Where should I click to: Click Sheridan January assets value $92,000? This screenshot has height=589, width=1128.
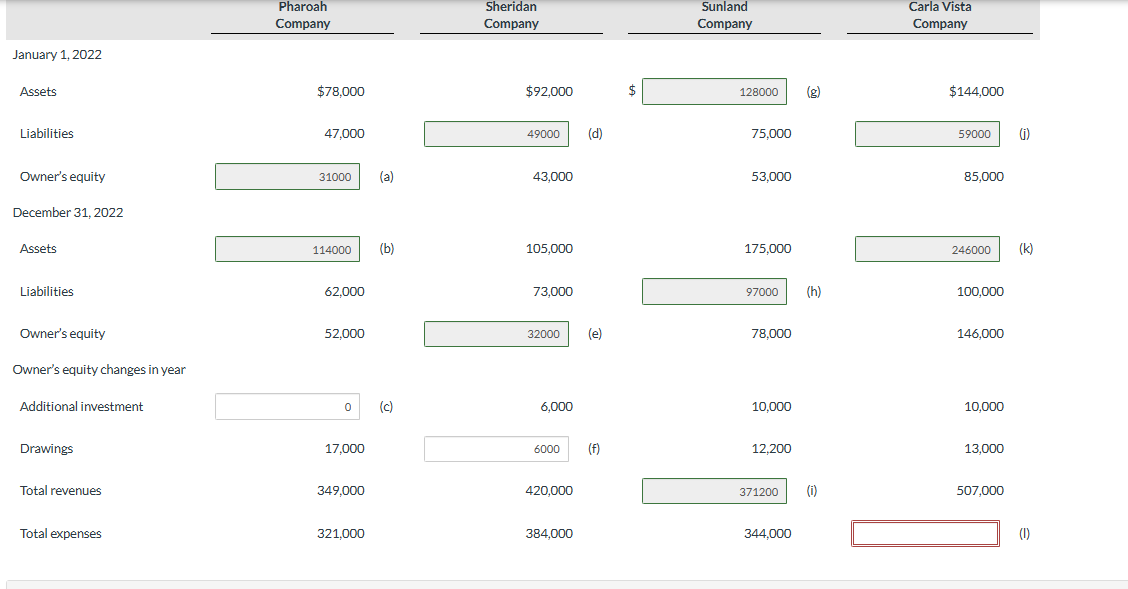coord(549,91)
